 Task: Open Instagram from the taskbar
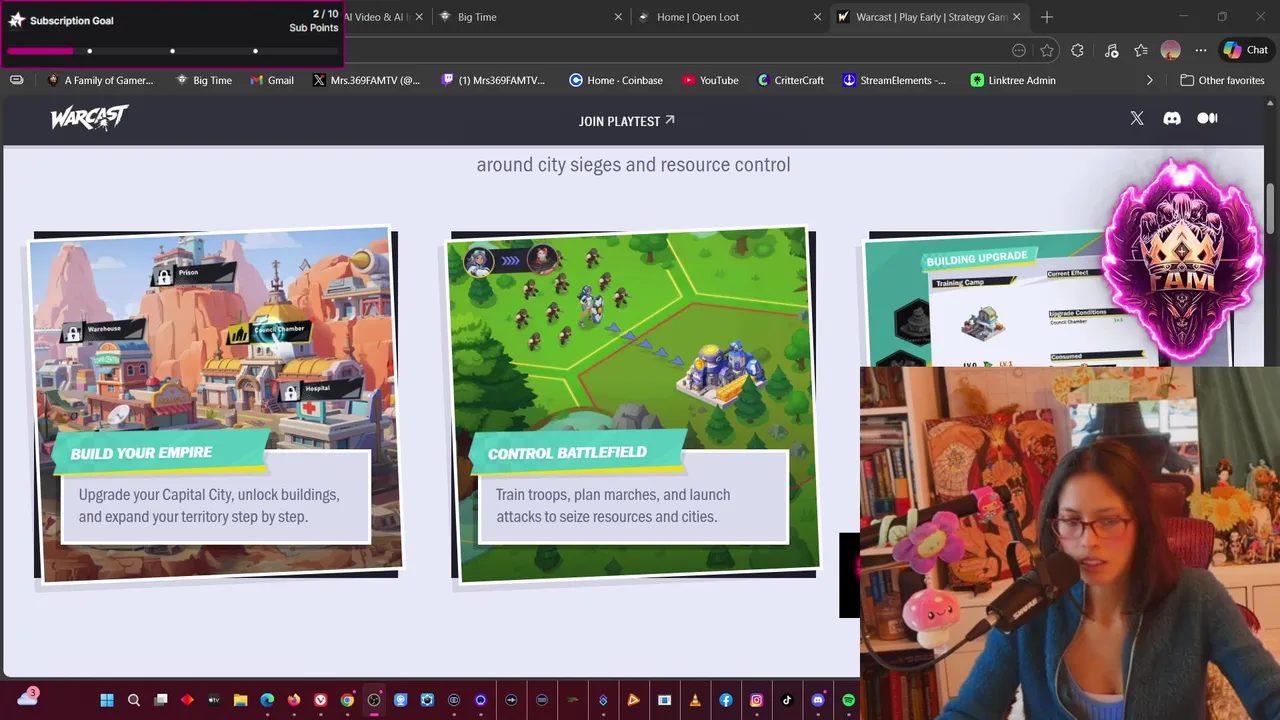pos(757,700)
